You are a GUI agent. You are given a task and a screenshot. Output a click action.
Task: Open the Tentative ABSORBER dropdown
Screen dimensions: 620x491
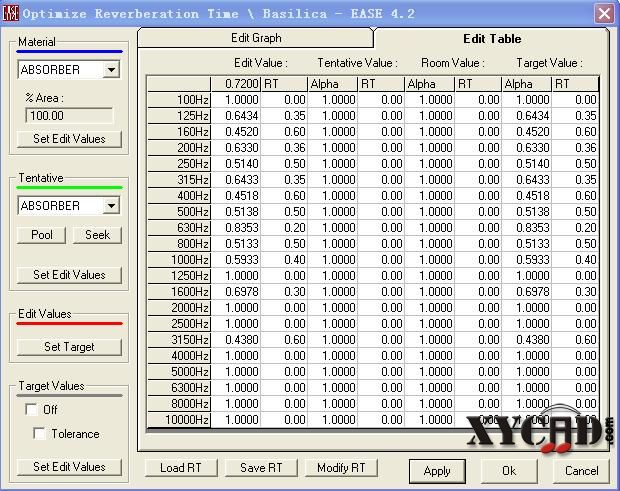click(x=112, y=206)
